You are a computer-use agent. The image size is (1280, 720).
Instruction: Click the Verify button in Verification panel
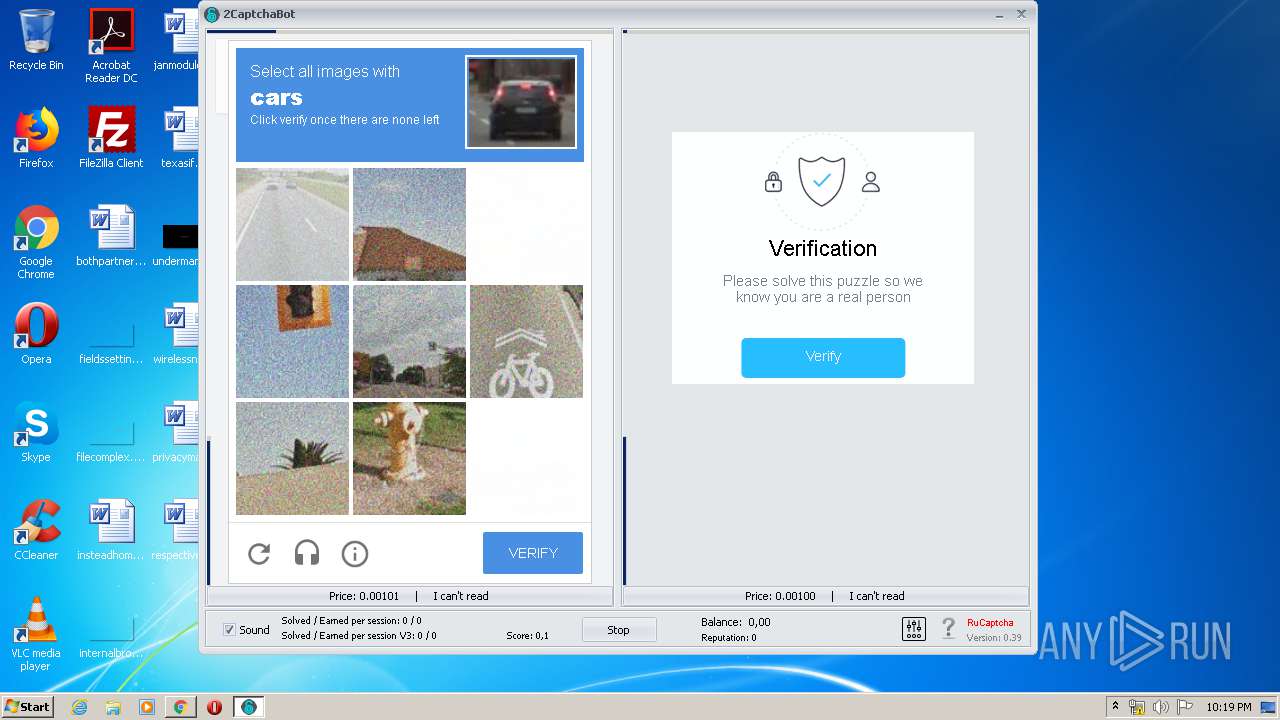pyautogui.click(x=823, y=357)
